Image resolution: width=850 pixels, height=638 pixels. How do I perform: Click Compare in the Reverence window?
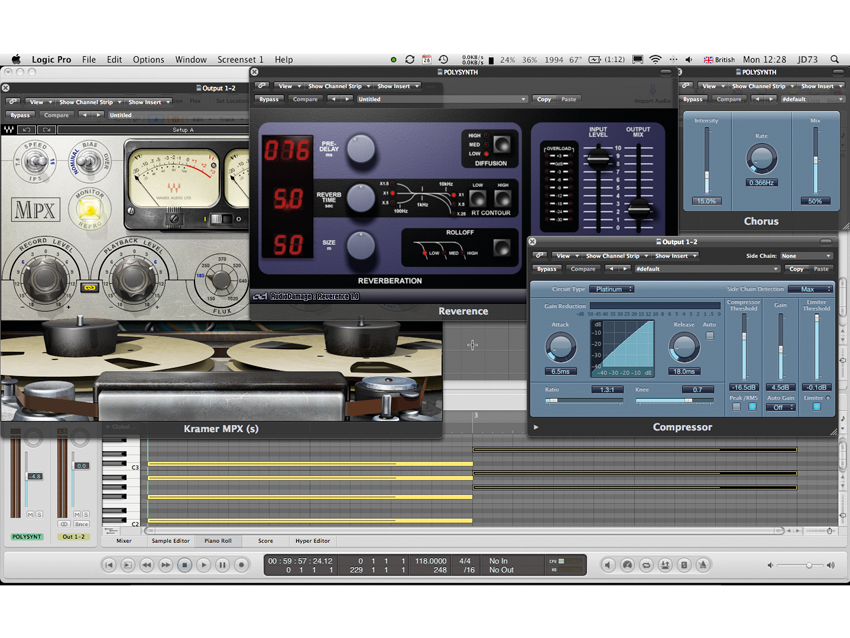pyautogui.click(x=305, y=99)
